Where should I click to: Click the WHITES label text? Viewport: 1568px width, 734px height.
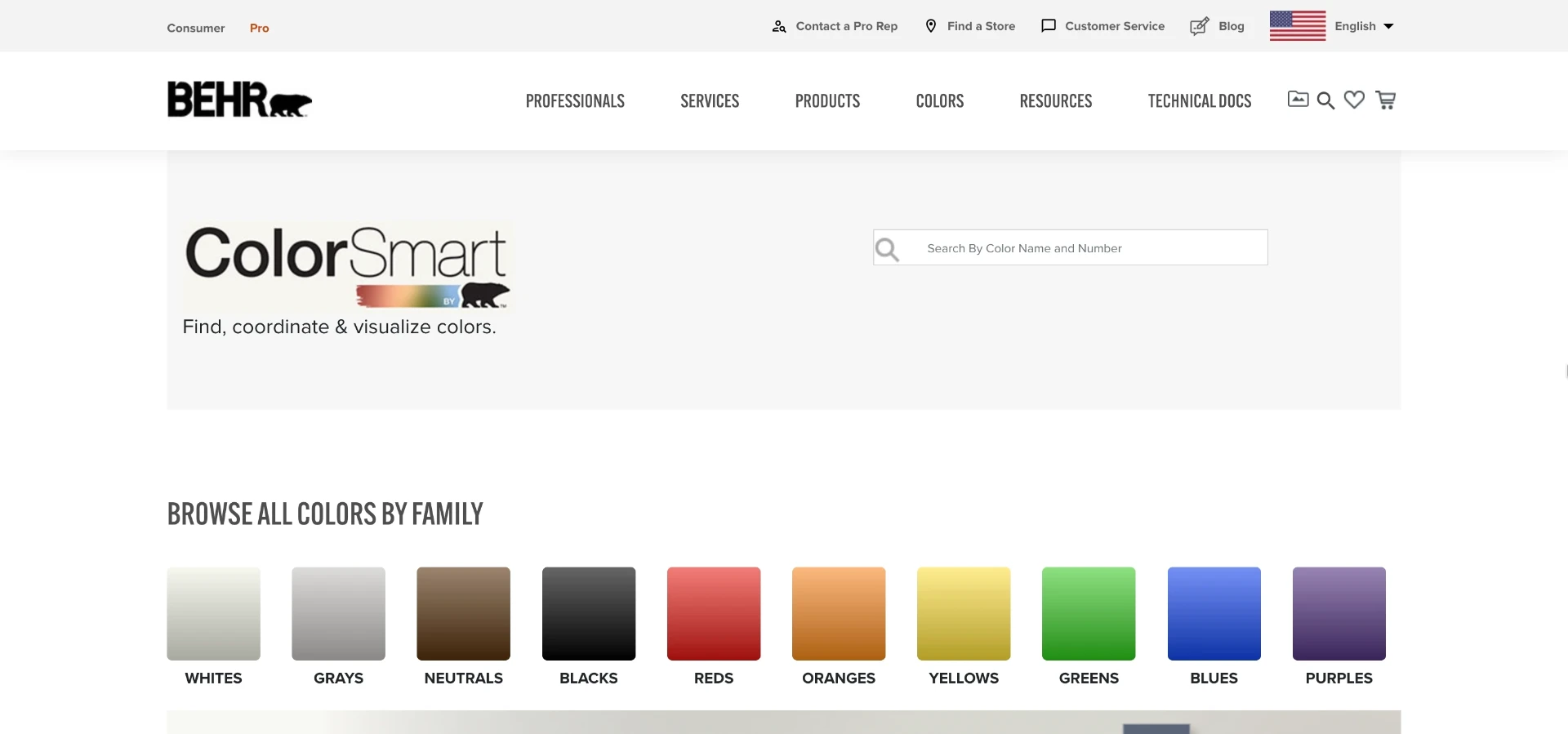[x=213, y=678]
